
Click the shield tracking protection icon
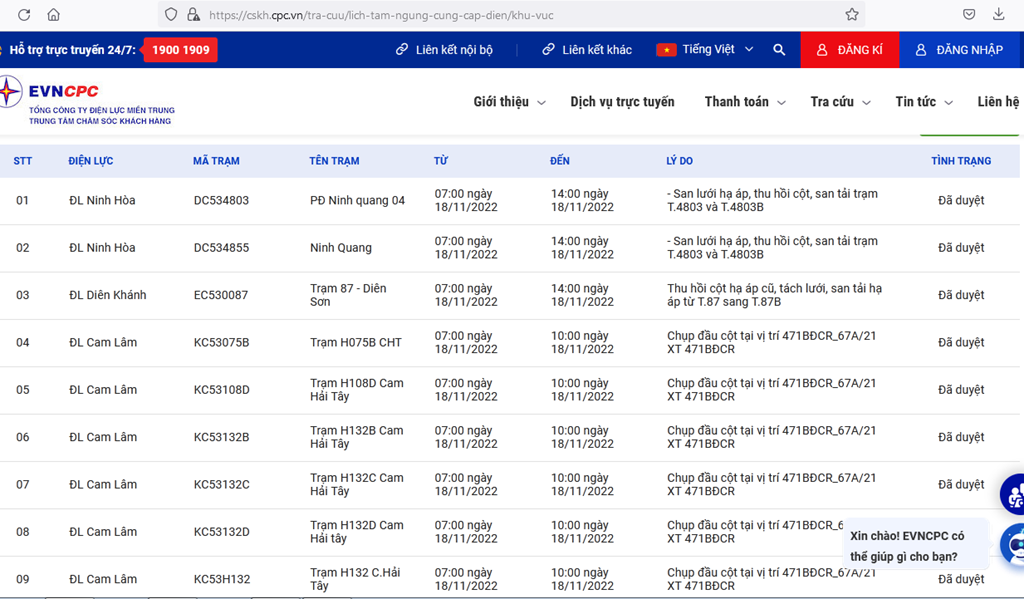tap(171, 15)
